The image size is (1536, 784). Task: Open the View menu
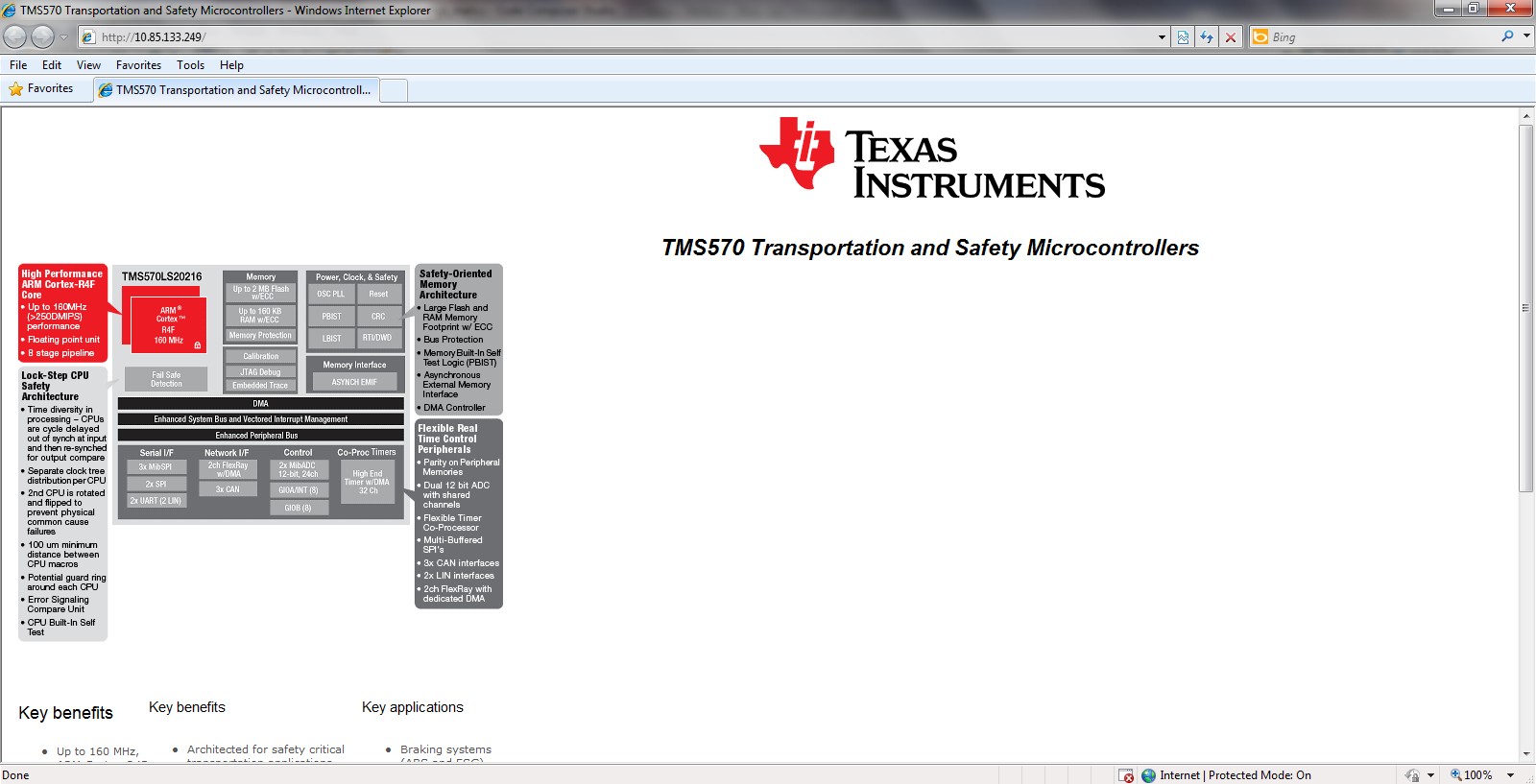[x=88, y=65]
